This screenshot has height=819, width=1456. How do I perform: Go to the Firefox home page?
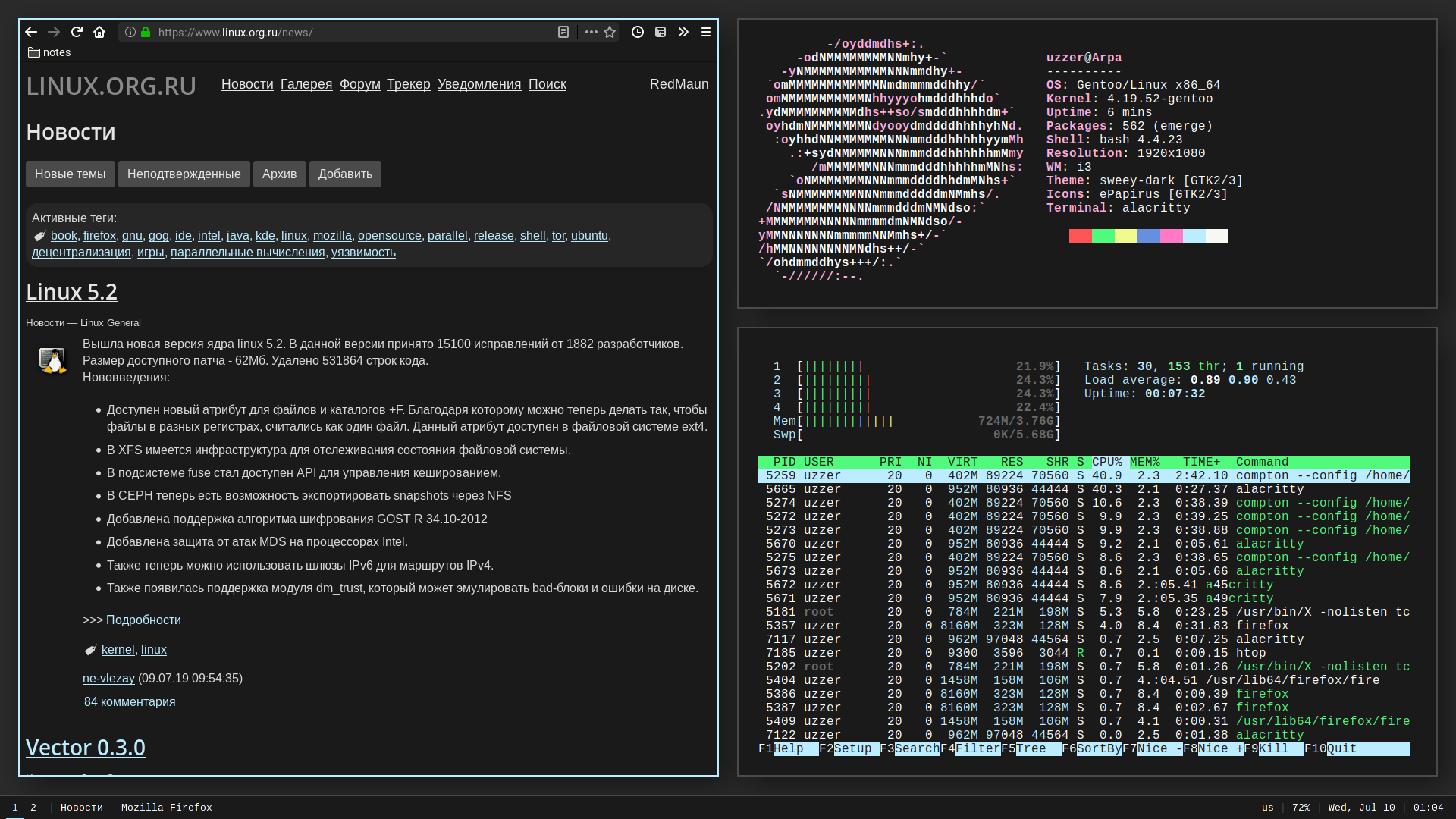tap(99, 32)
